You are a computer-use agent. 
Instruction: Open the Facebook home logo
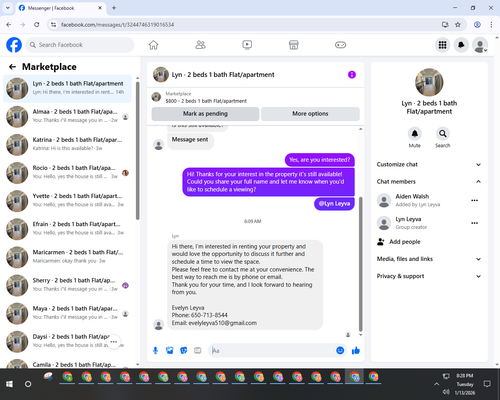[14, 45]
